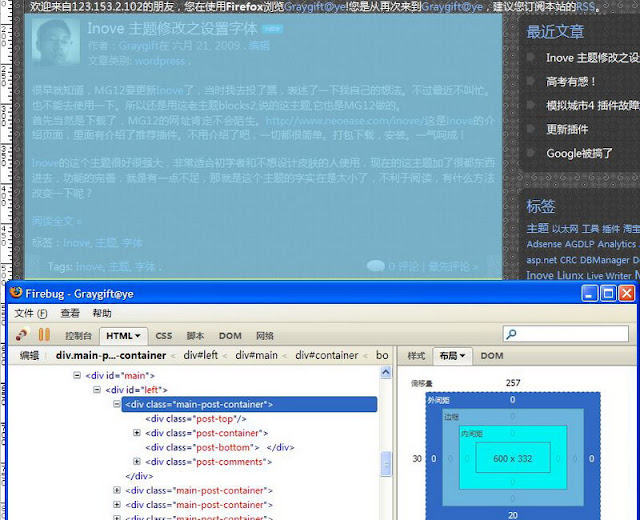640x520 pixels.
Task: Switch to the 控制台 tab
Action: coord(78,336)
